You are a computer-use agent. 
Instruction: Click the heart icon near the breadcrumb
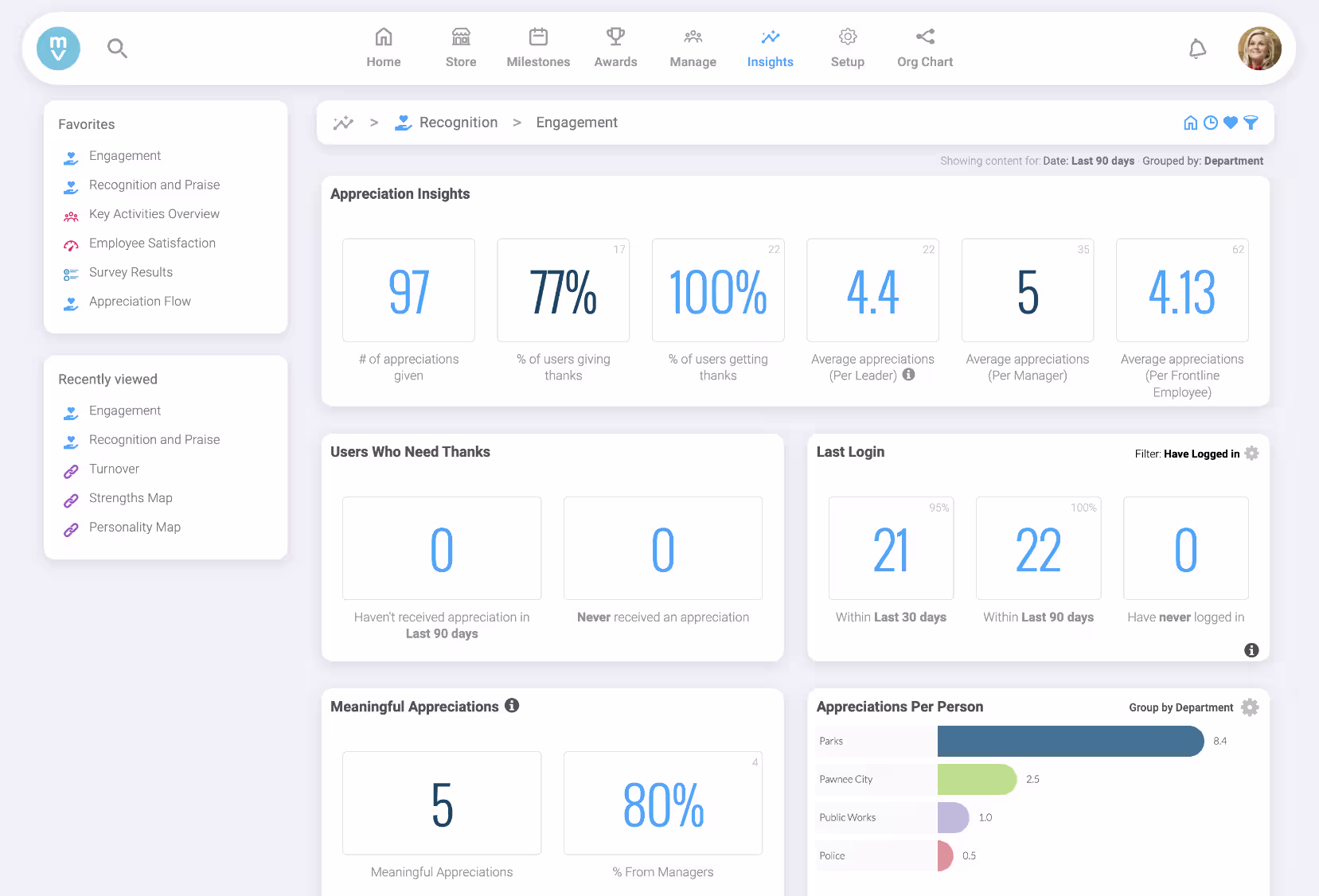[x=1231, y=123]
